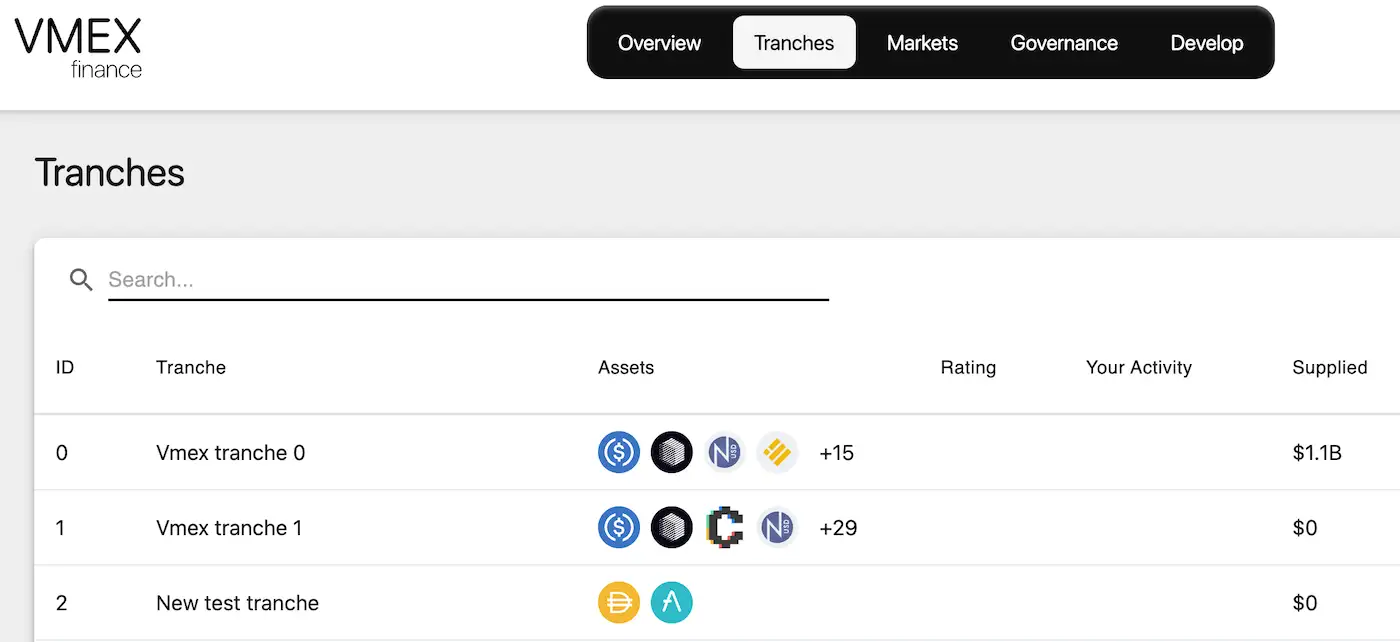Click the magnifying glass search icon
Image resolution: width=1400 pixels, height=642 pixels.
tap(81, 280)
